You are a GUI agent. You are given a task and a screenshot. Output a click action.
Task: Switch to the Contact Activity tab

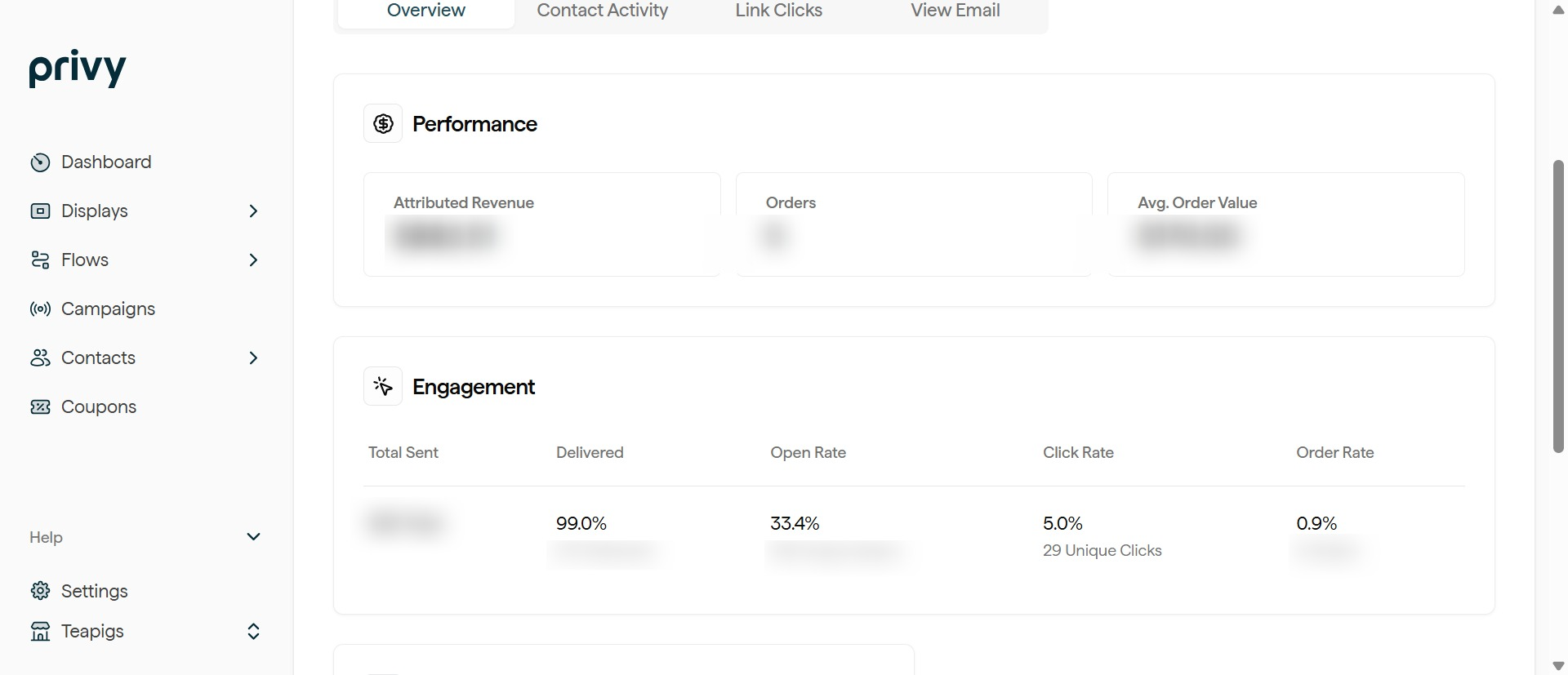pyautogui.click(x=602, y=11)
